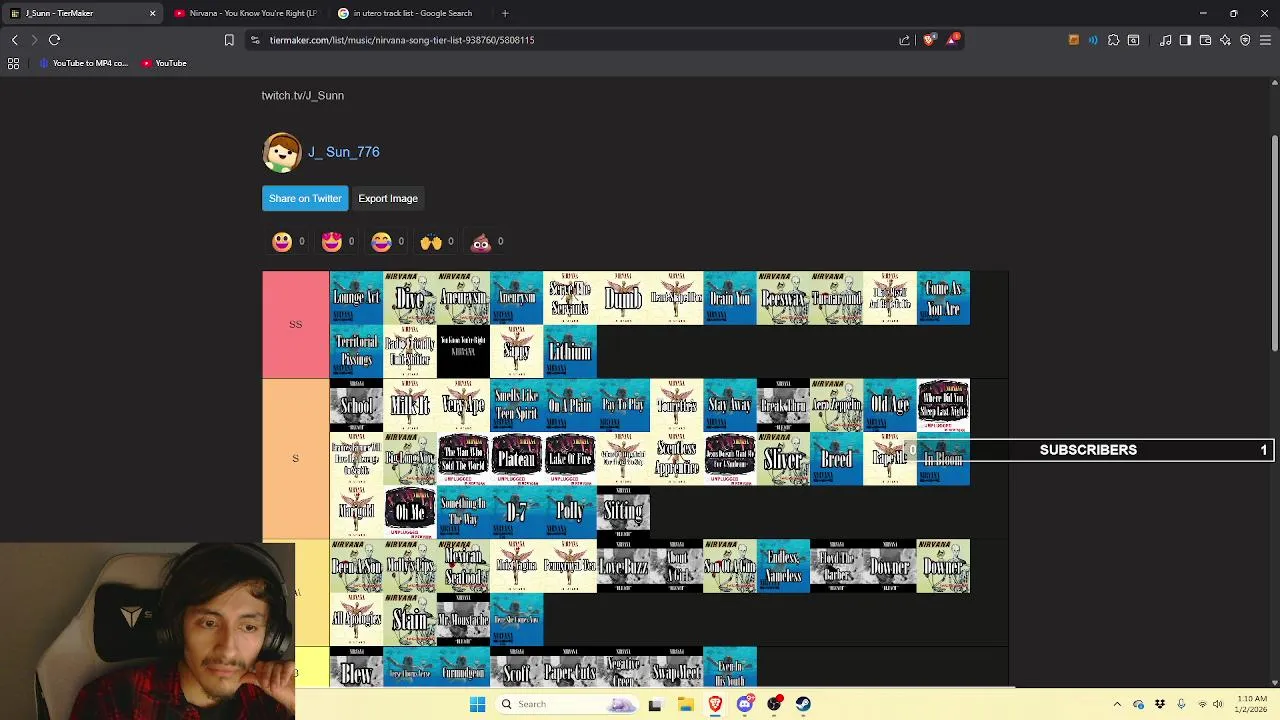This screenshot has width=1280, height=720.
Task: Open the YouTube to MP4 bookmark
Action: click(x=84, y=63)
